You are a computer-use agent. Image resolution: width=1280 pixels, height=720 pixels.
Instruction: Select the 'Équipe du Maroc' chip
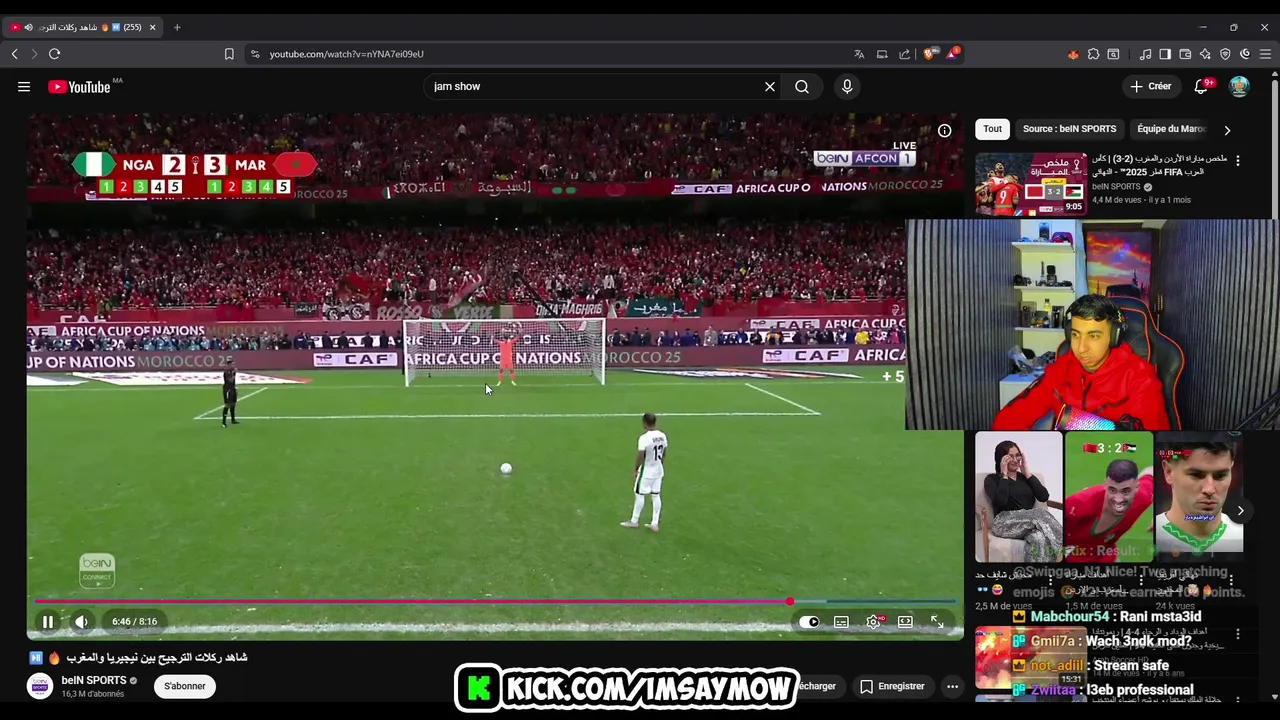pos(1171,129)
